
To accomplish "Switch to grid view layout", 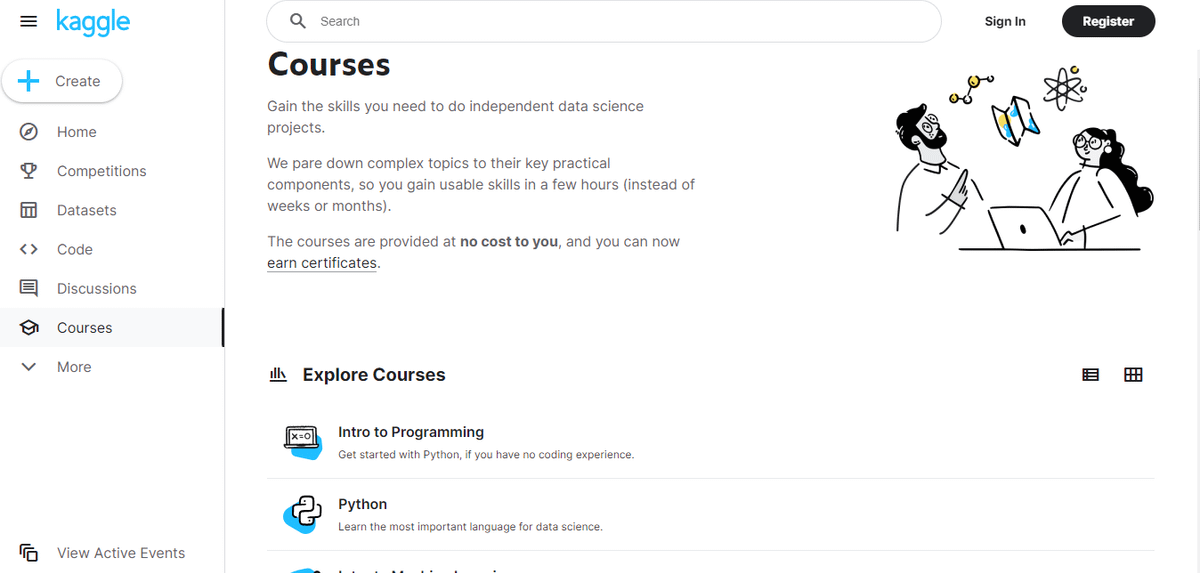I will click(1133, 375).
